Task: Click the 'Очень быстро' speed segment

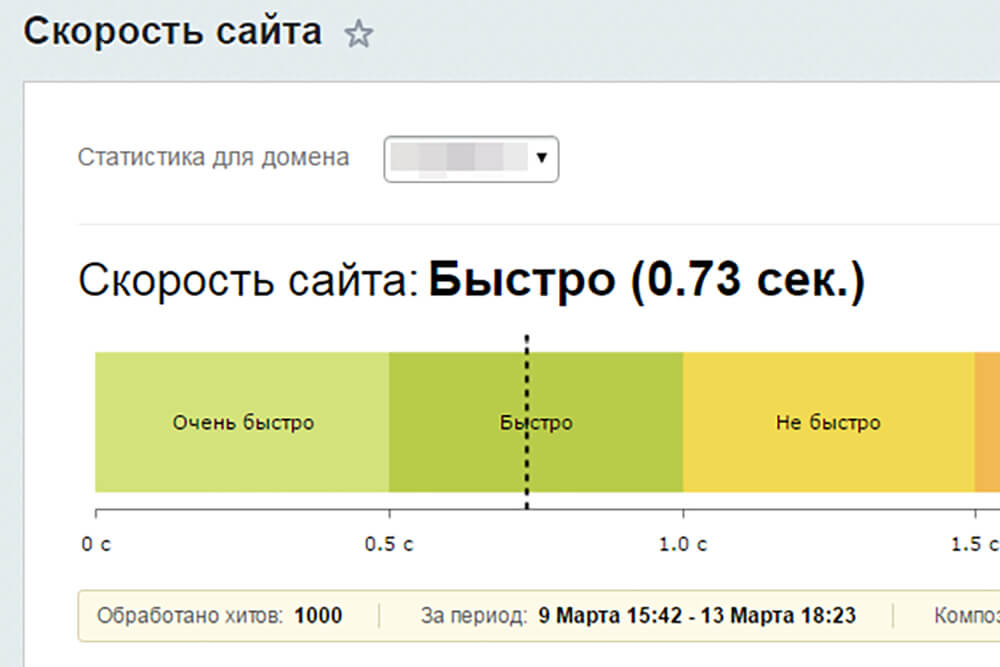Action: (242, 422)
